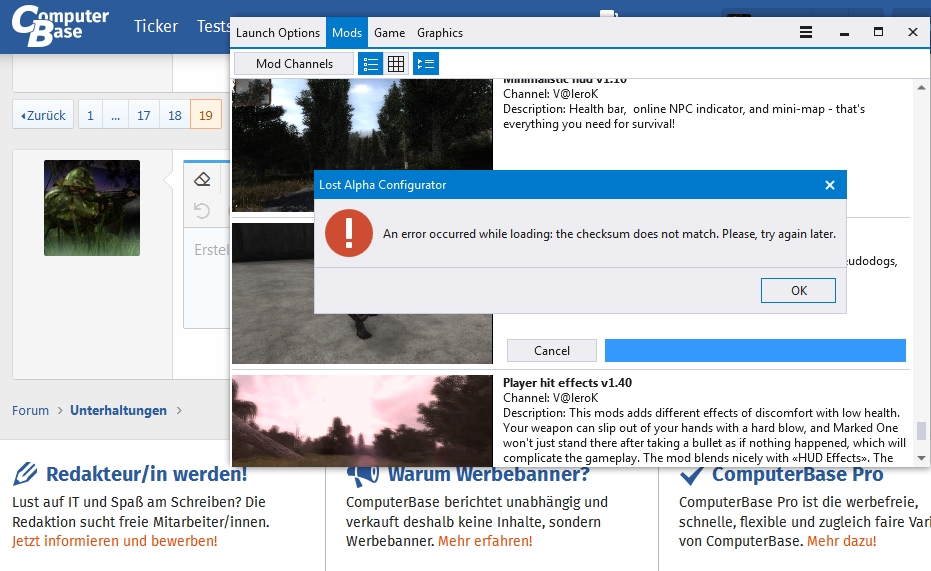Close the Lost Alpha Configurator error dialog
The image size is (931, 571).
830,185
